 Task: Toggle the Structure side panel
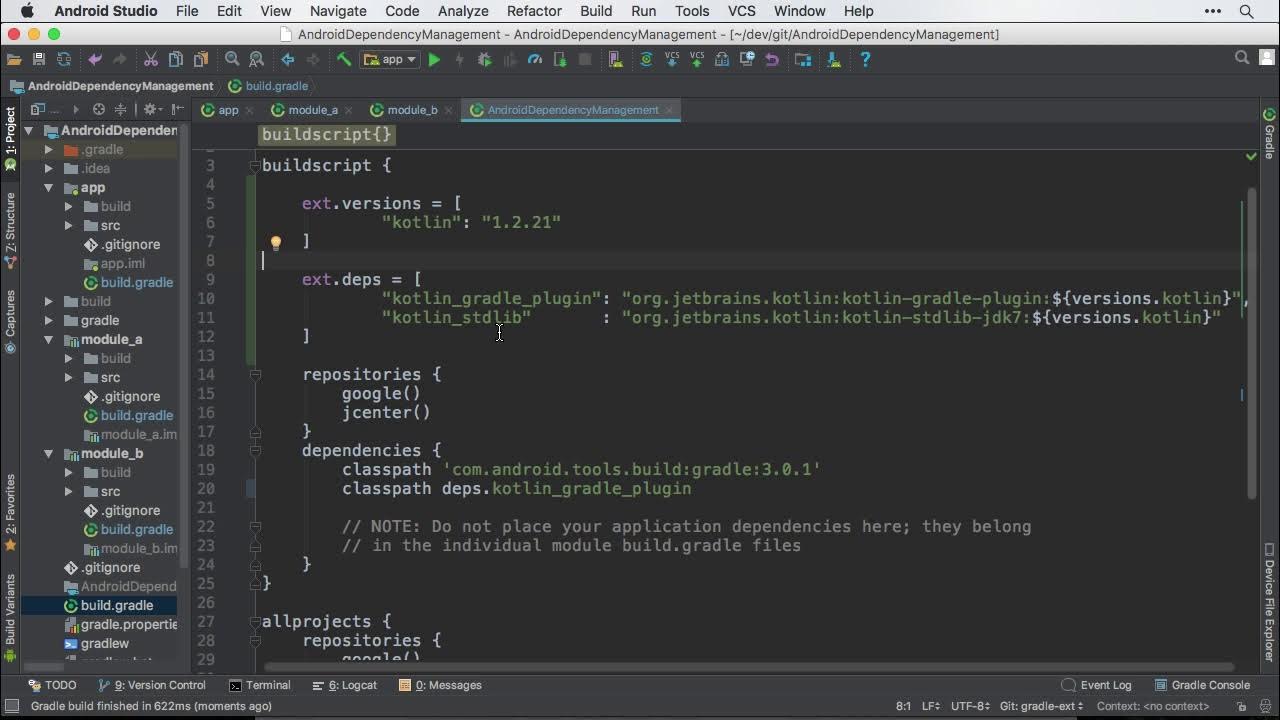pos(10,230)
